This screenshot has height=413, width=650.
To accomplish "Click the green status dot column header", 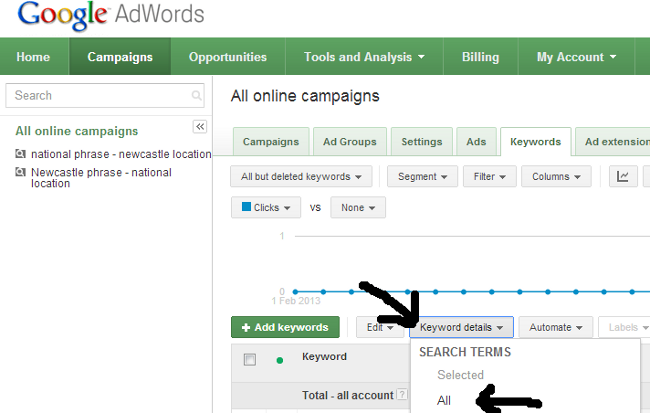I will pyautogui.click(x=279, y=360).
